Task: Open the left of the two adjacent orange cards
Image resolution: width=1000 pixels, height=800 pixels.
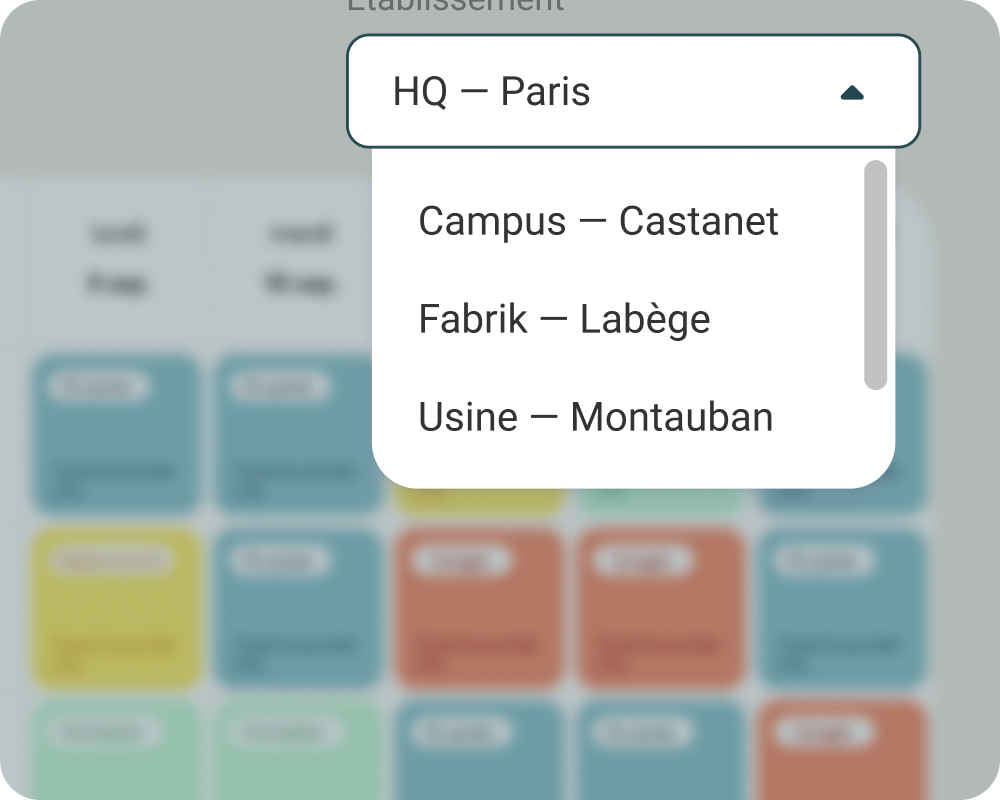Action: tap(478, 608)
